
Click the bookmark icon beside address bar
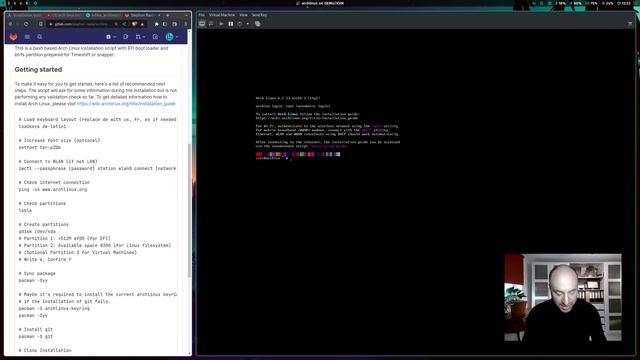pyautogui.click(x=40, y=24)
